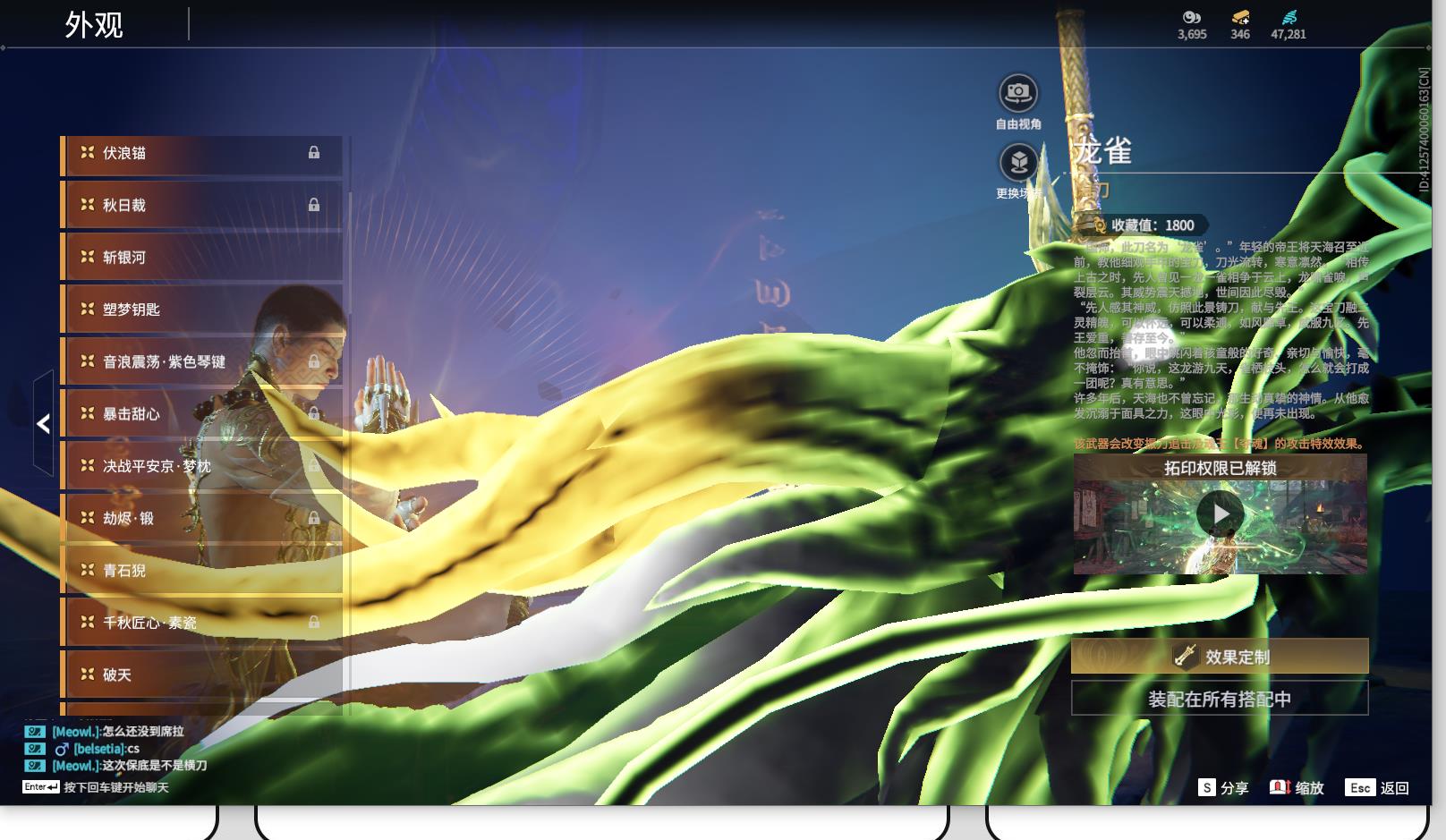Viewport: 1446px width, 840px height.
Task: Play the 拓印权限已解锁 preview video
Action: (x=1221, y=514)
